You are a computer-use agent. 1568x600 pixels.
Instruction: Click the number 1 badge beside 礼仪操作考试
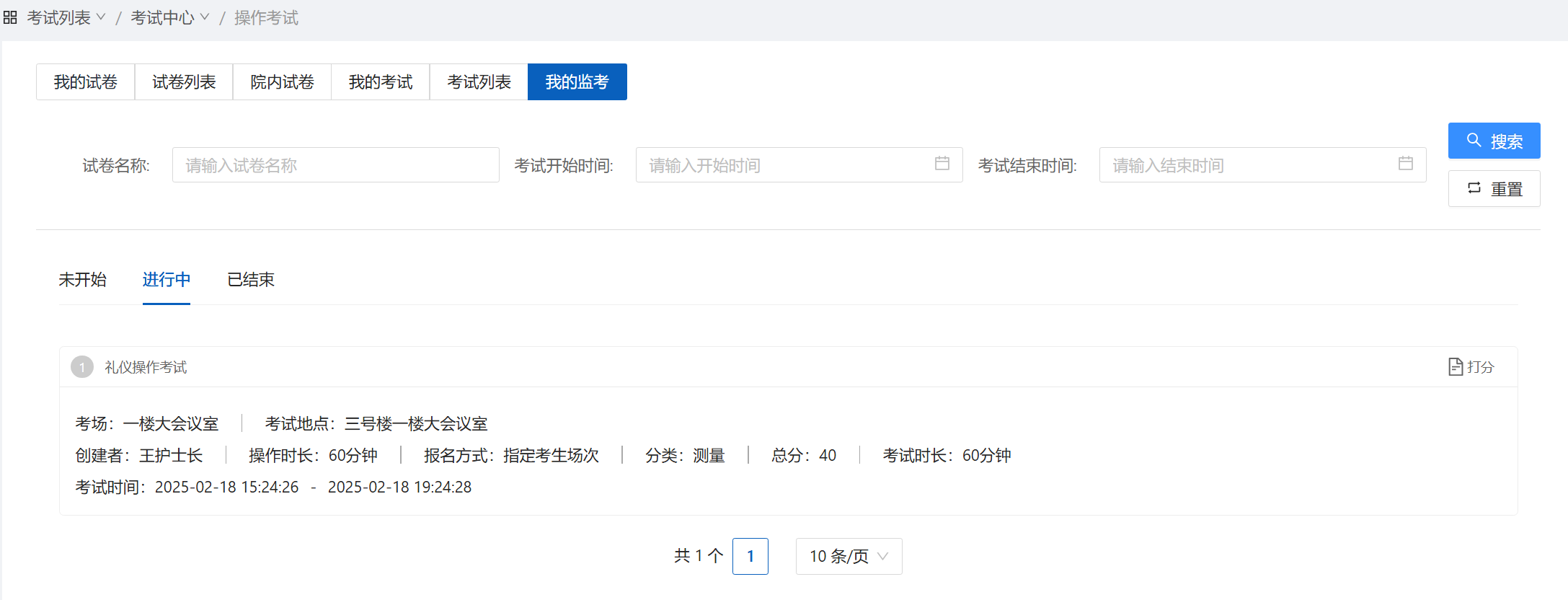click(x=82, y=367)
